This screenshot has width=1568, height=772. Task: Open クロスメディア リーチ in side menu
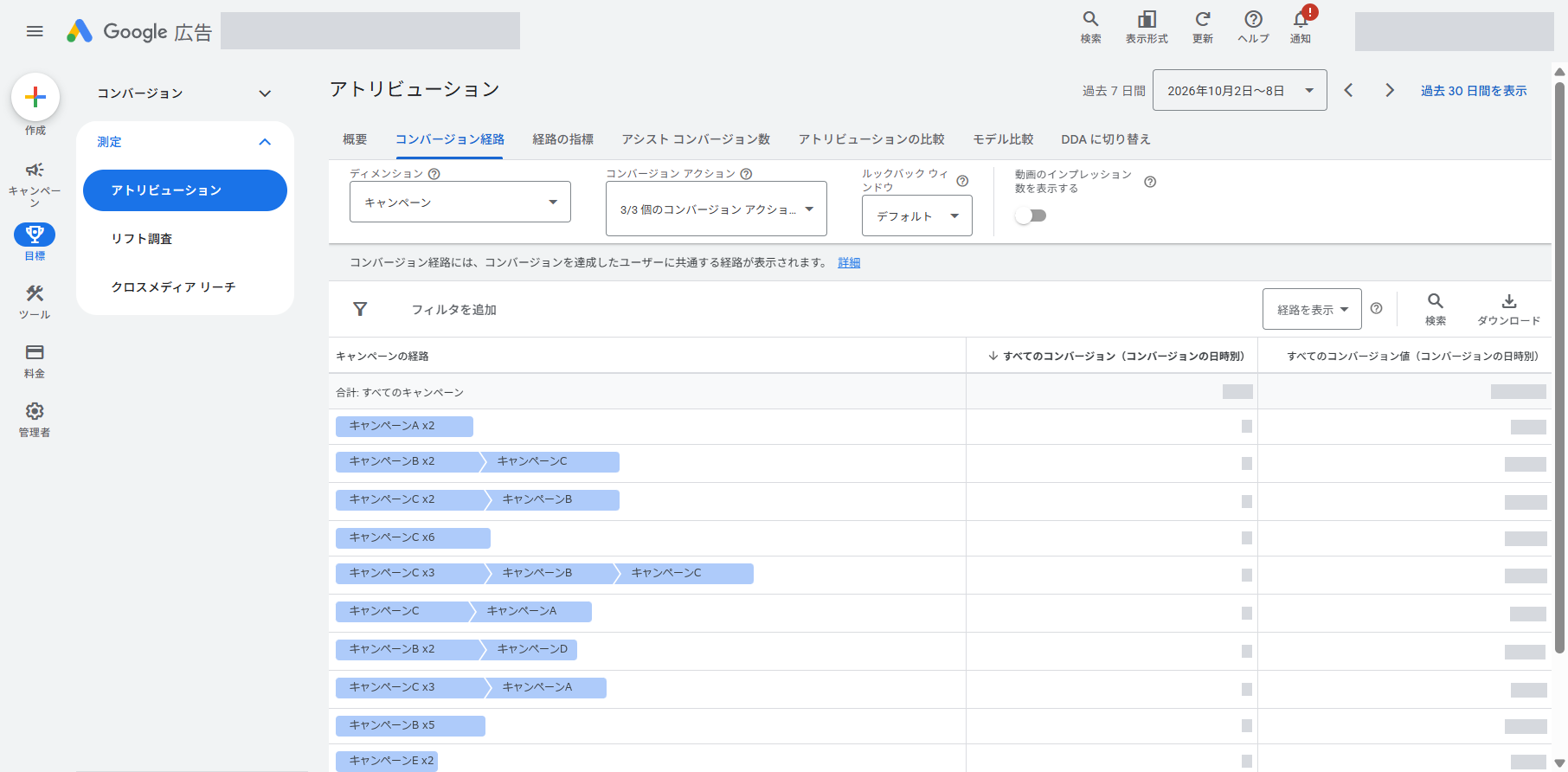coord(185,287)
